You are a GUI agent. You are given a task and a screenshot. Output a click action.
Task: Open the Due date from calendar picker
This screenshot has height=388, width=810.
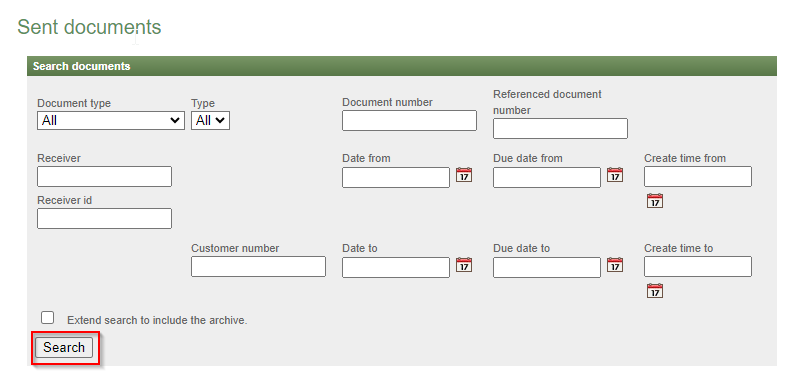click(x=615, y=175)
